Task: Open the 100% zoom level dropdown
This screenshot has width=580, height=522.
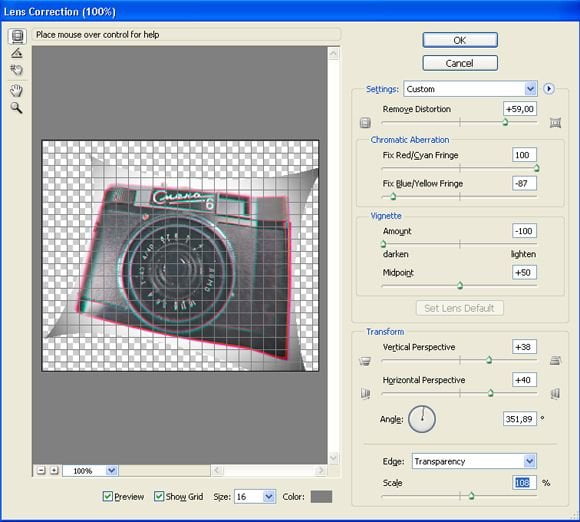Action: 90,471
